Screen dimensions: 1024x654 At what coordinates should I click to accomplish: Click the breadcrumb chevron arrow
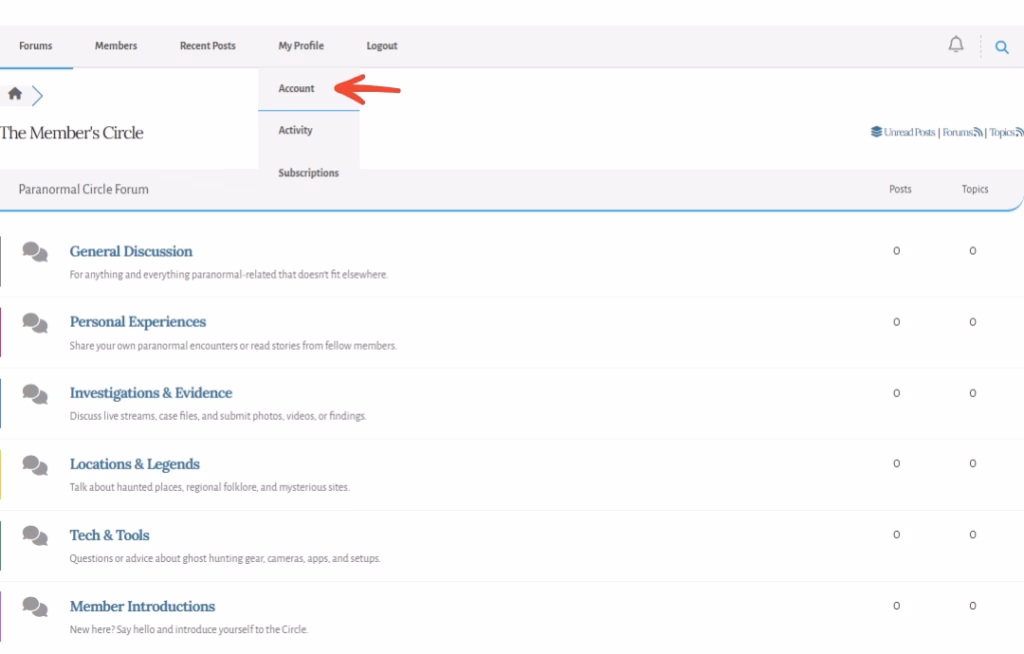point(37,95)
